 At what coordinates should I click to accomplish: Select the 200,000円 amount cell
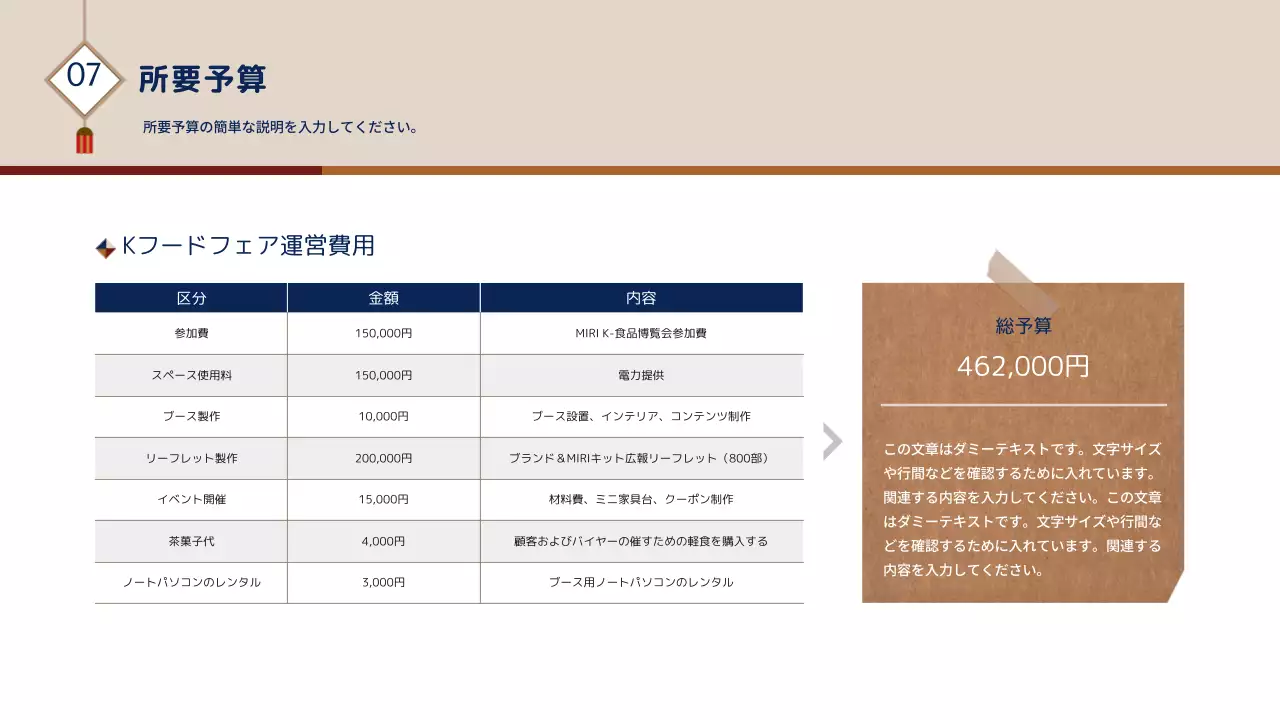coord(383,458)
